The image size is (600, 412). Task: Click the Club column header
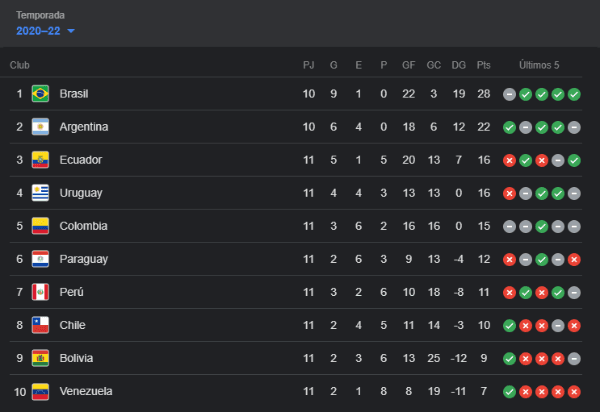point(20,65)
